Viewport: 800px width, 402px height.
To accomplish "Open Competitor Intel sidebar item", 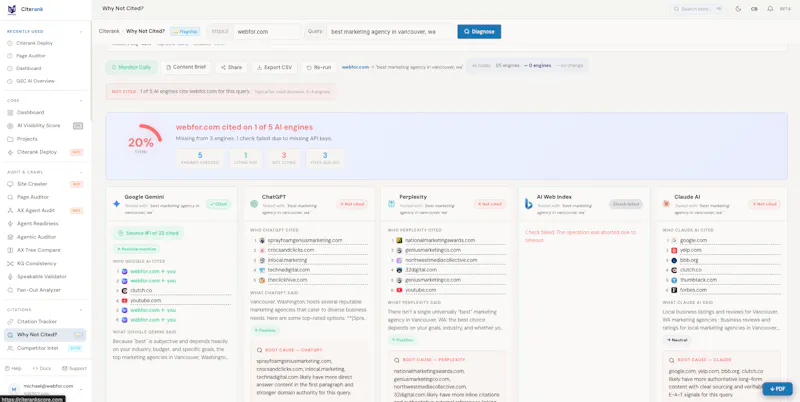I will click(45, 348).
